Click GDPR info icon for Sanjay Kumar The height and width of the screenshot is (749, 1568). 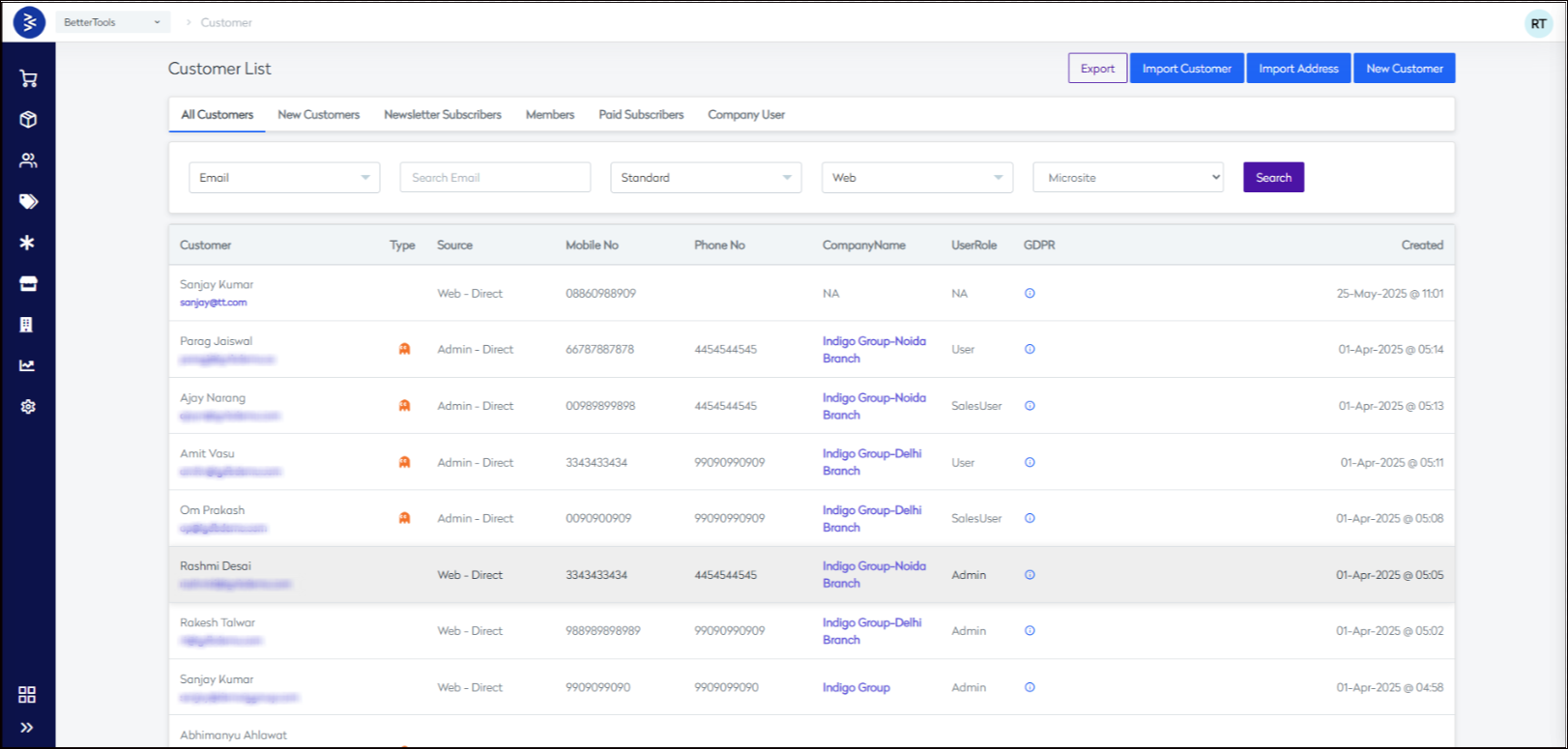click(1030, 294)
